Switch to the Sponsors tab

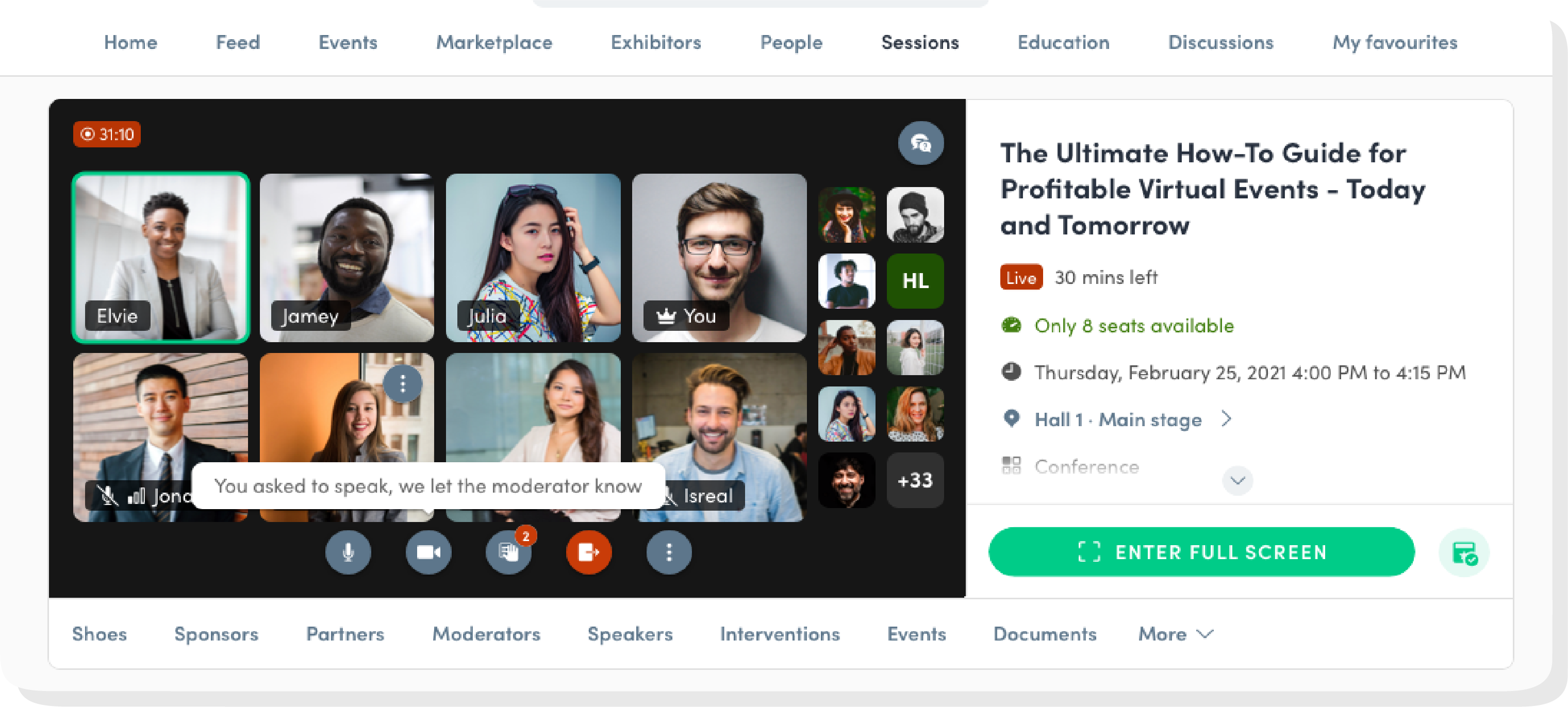[216, 634]
